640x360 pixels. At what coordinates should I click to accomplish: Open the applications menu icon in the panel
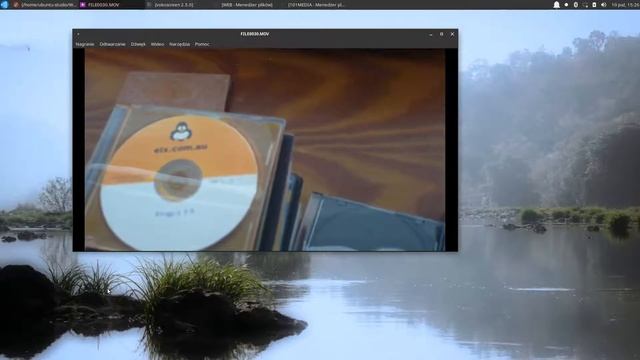click(4, 4)
